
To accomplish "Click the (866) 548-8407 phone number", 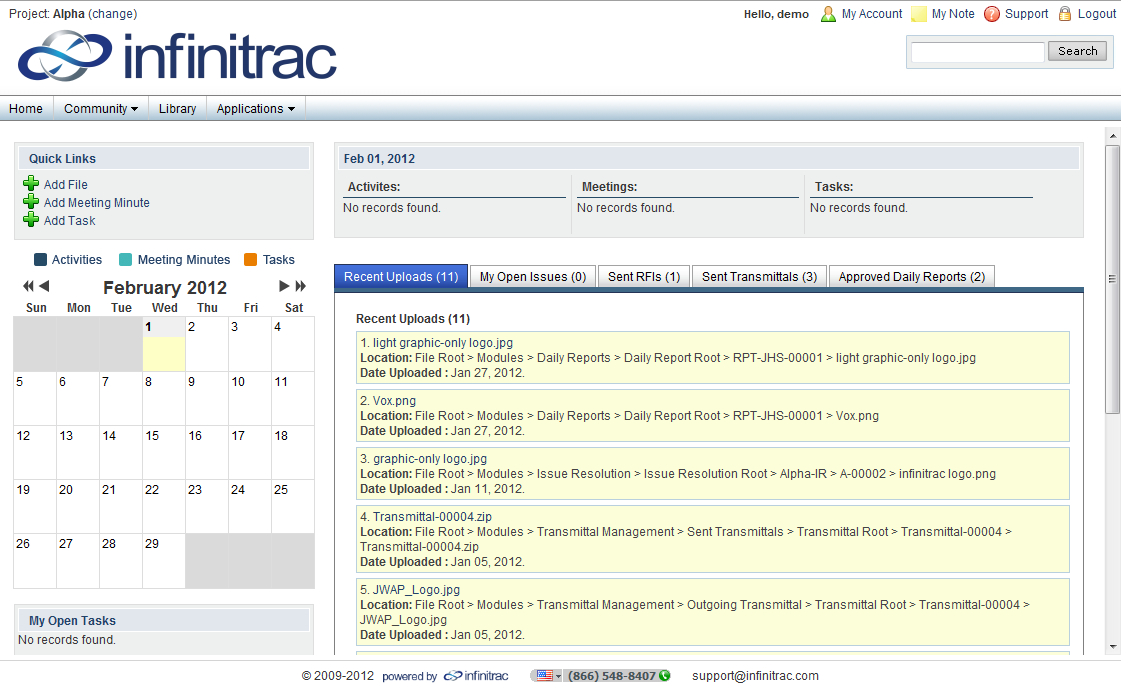I will coord(612,676).
